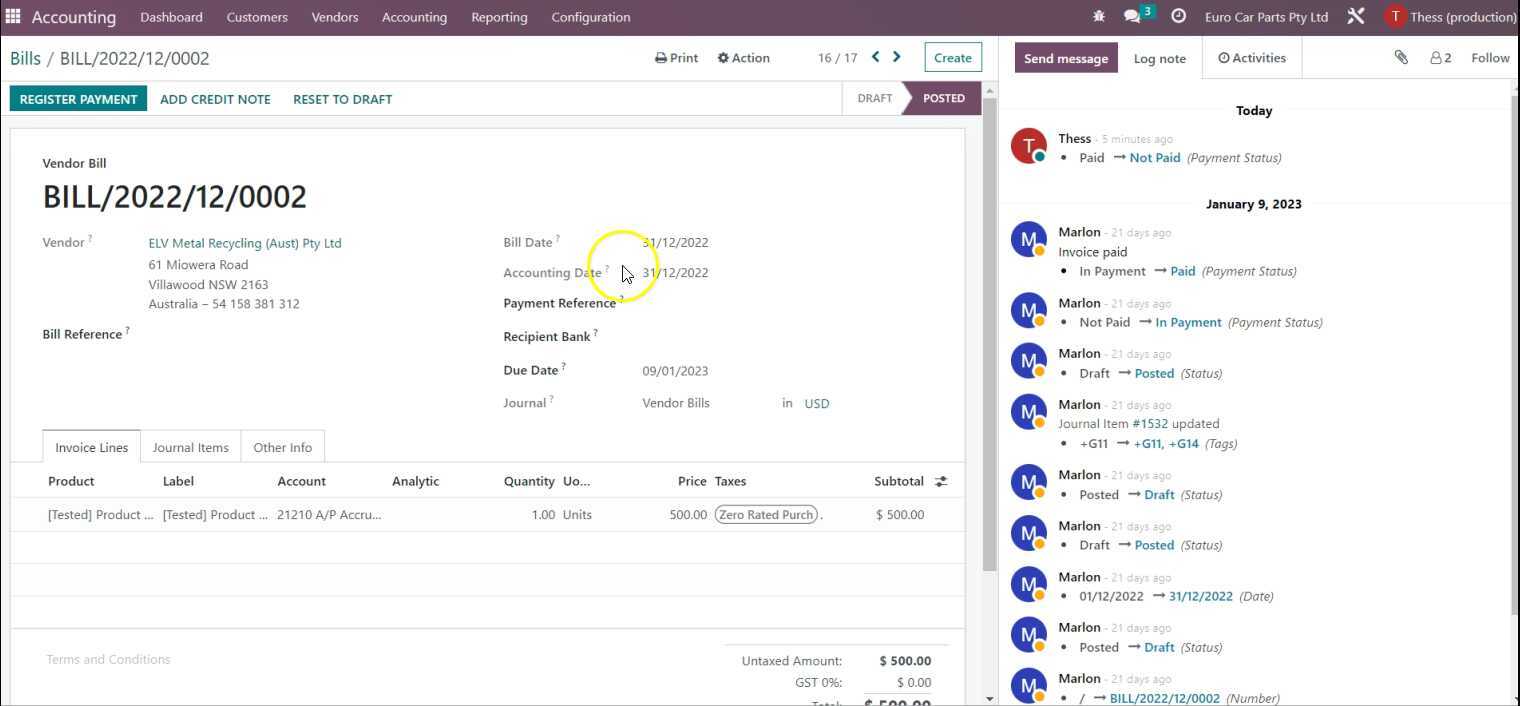Open the Reporting menu

[x=498, y=16]
